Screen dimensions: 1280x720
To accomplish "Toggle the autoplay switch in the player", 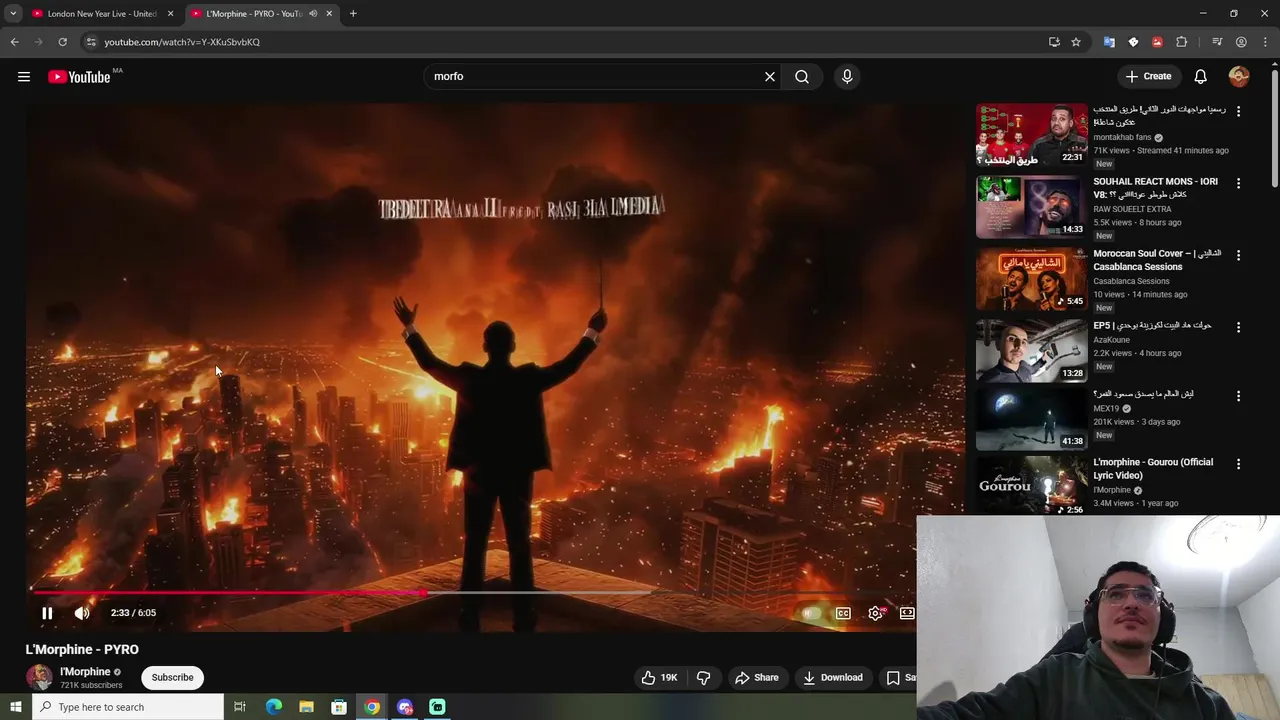I will pyautogui.click(x=811, y=613).
